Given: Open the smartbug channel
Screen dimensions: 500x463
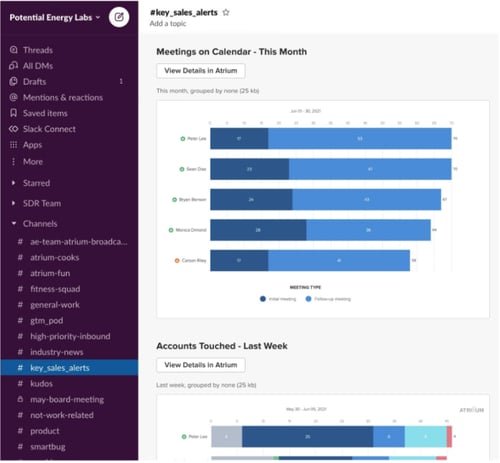Looking at the screenshot, I should tap(69, 447).
